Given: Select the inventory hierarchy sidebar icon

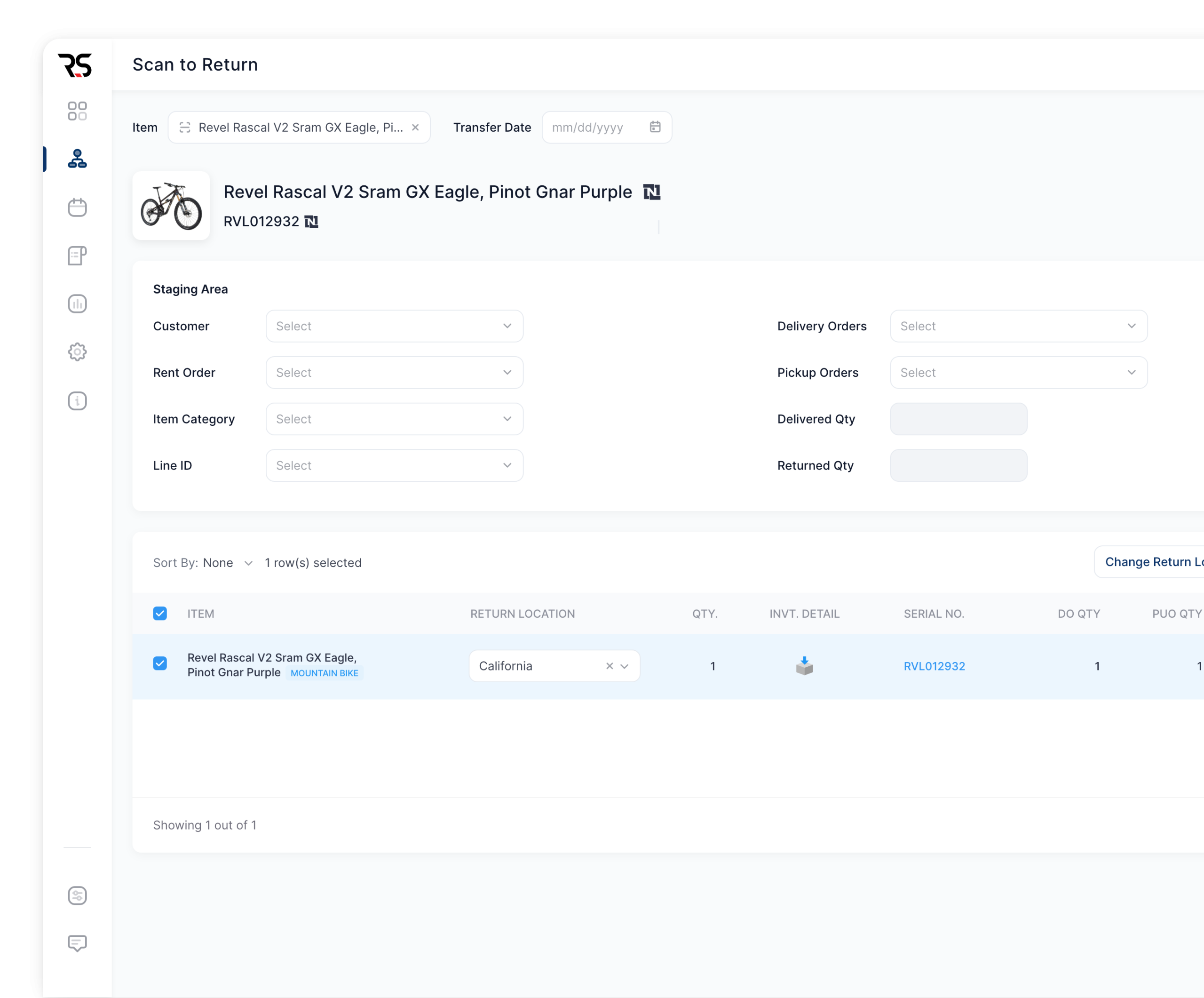Looking at the screenshot, I should click(x=77, y=159).
